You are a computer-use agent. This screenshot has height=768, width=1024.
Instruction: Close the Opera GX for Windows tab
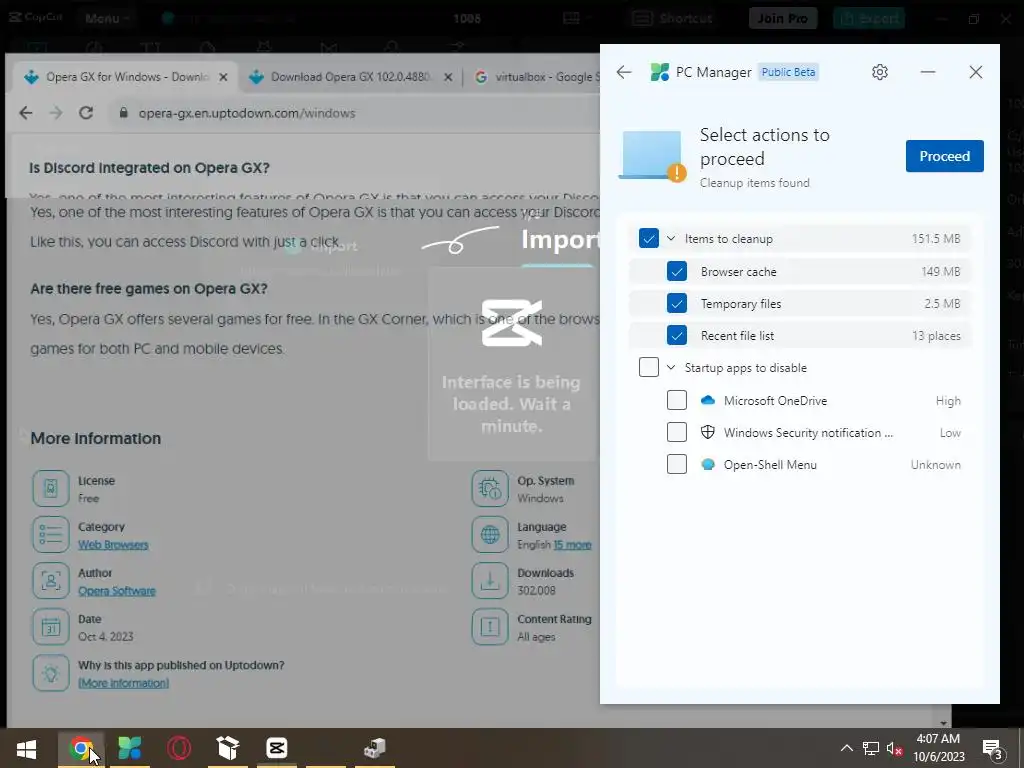coord(223,77)
